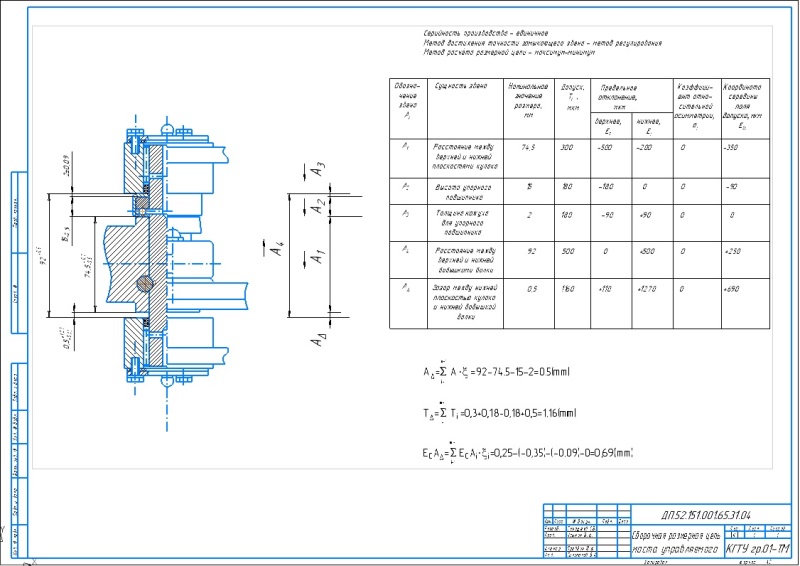Click the drawing number ДП.52.151.001.65.31.04
Image resolution: width=800 pixels, height=566 pixels.
tap(706, 515)
